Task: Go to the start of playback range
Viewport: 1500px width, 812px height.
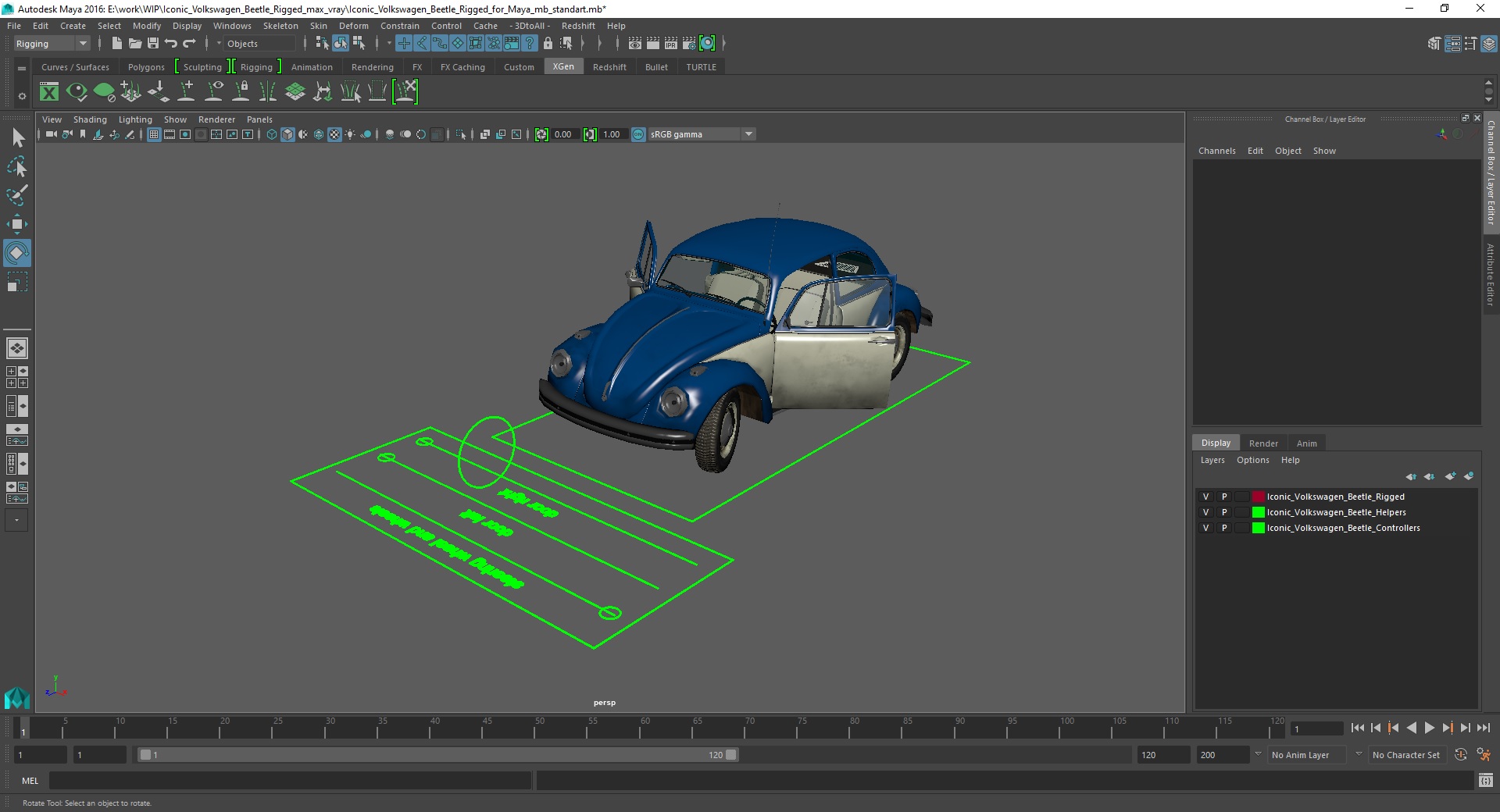Action: pos(1357,728)
